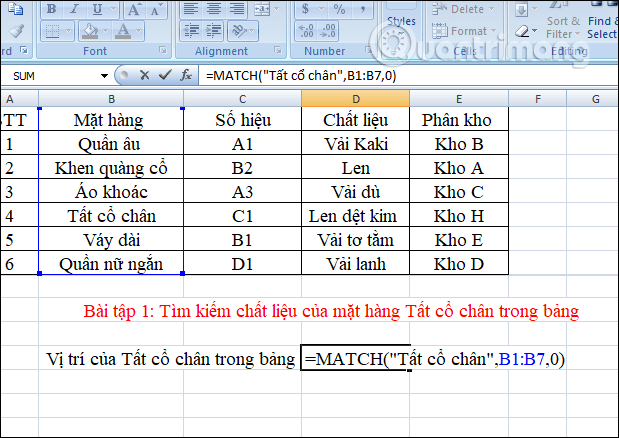
Task: Apply Fill Color paint bucket
Action: 90,31
